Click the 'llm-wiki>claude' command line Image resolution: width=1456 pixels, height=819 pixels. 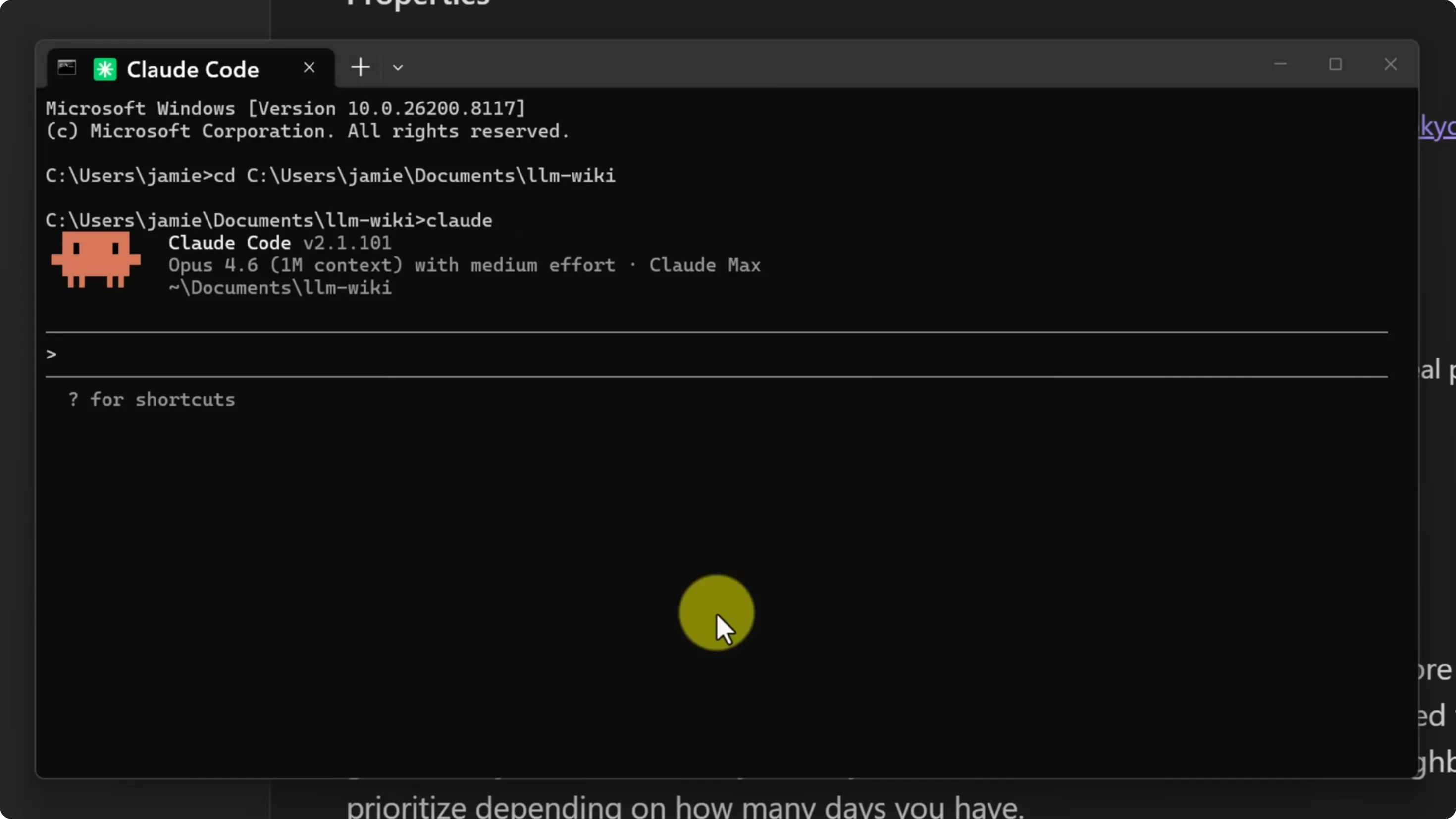coord(269,220)
